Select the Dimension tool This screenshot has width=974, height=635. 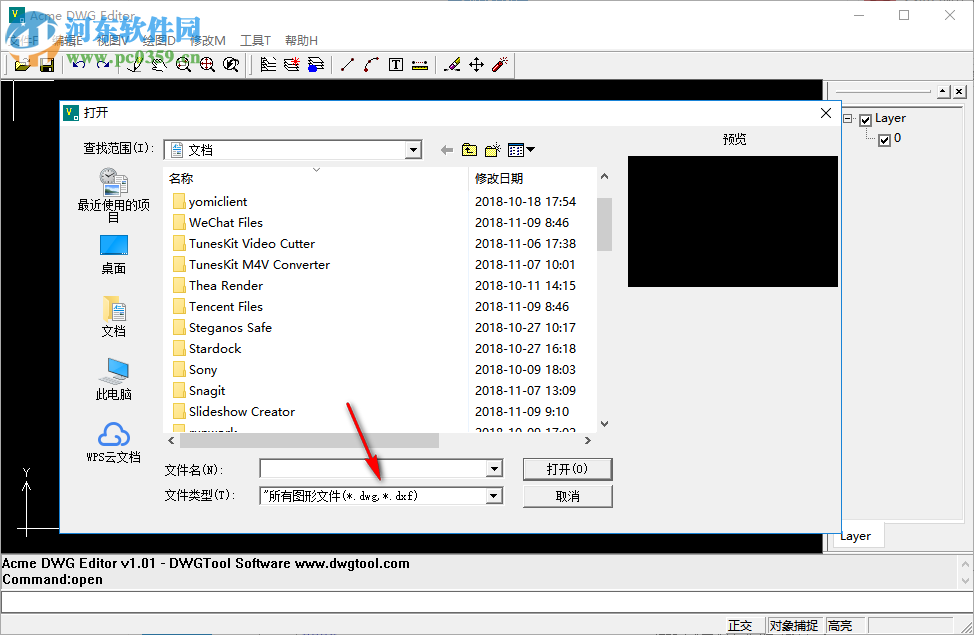click(x=421, y=65)
